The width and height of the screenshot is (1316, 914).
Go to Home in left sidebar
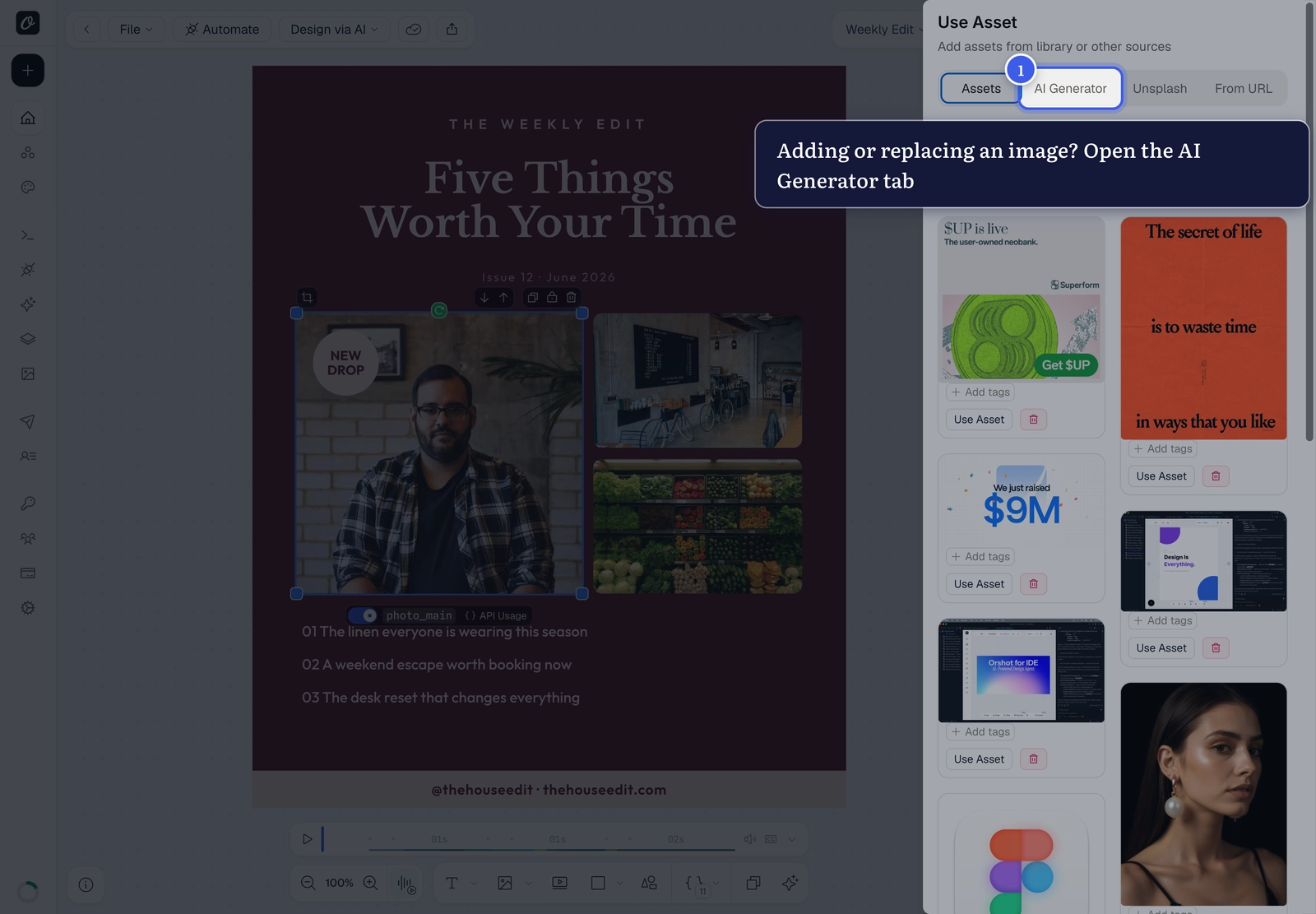pyautogui.click(x=28, y=118)
